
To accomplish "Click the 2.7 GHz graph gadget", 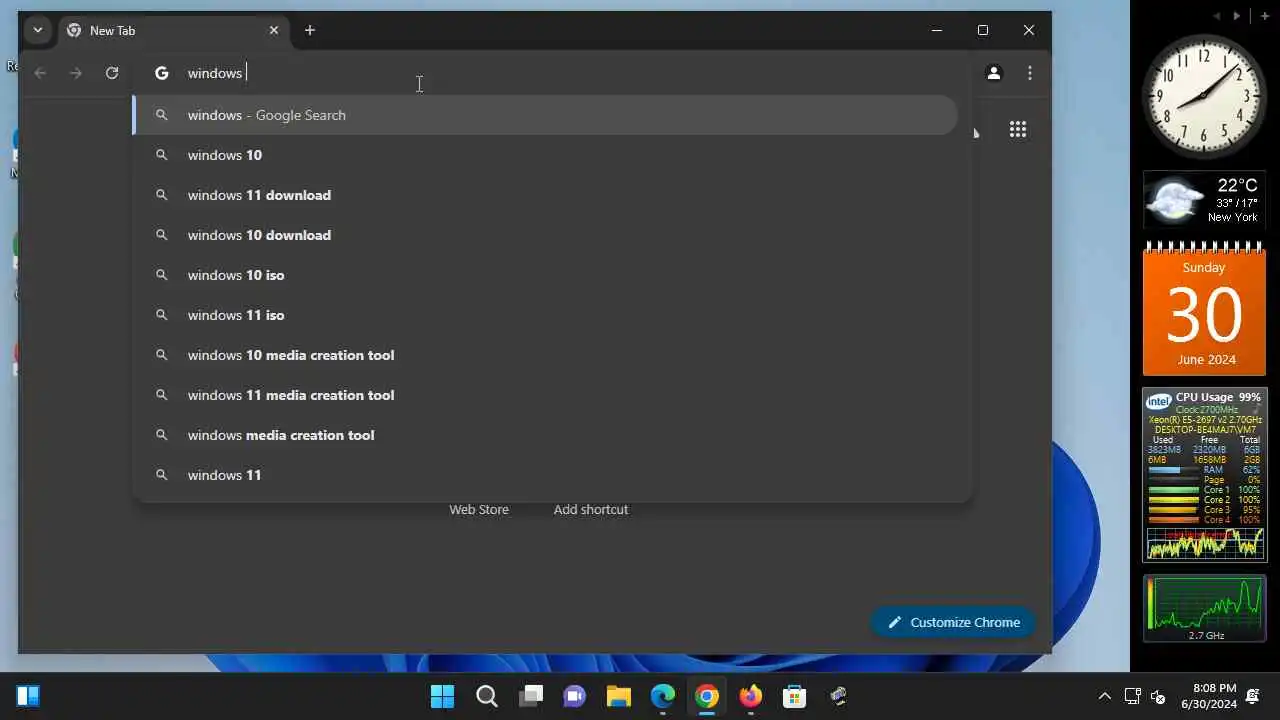I will 1204,609.
